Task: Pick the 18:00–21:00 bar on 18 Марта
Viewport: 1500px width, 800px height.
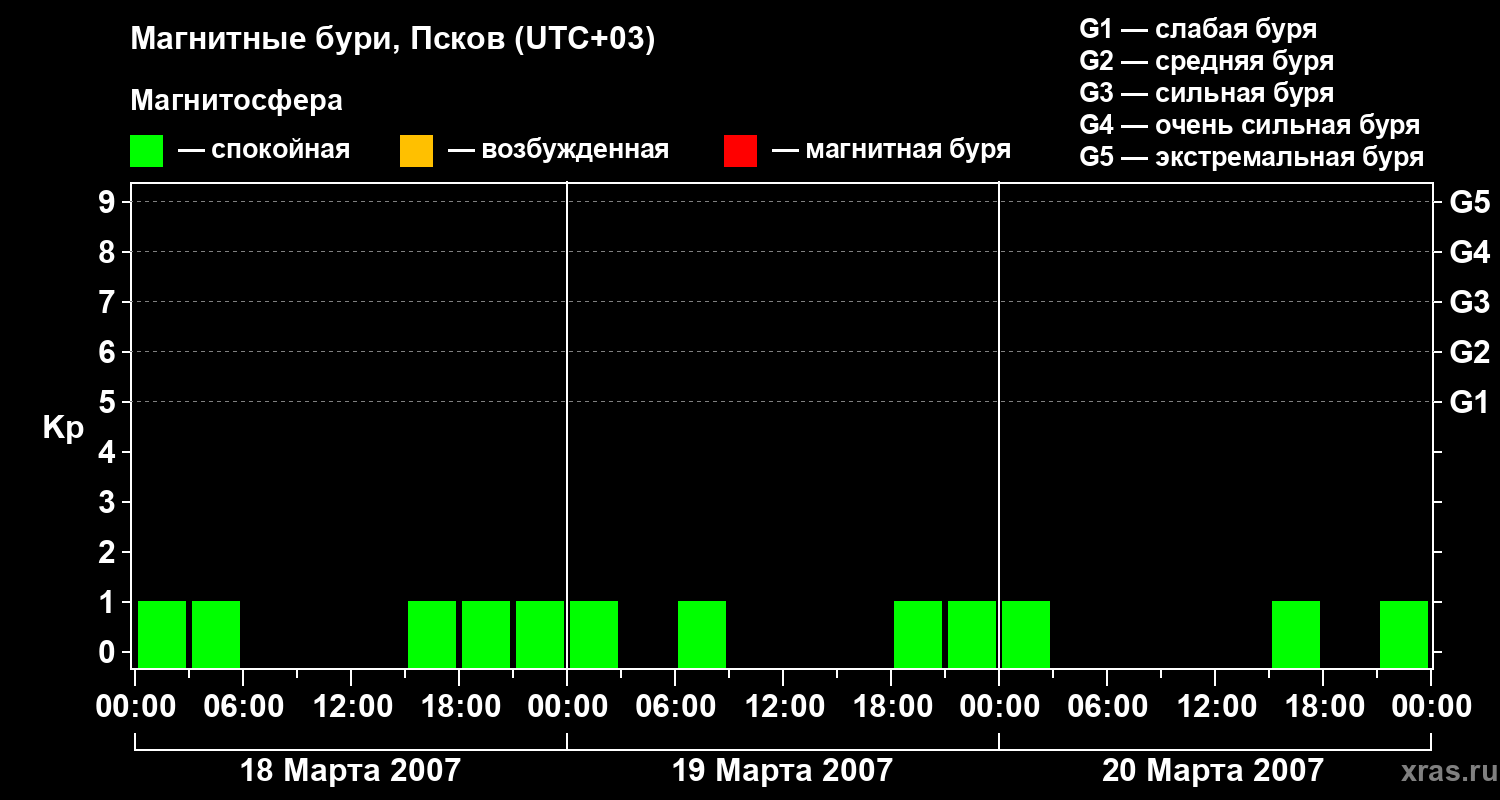Action: click(486, 634)
